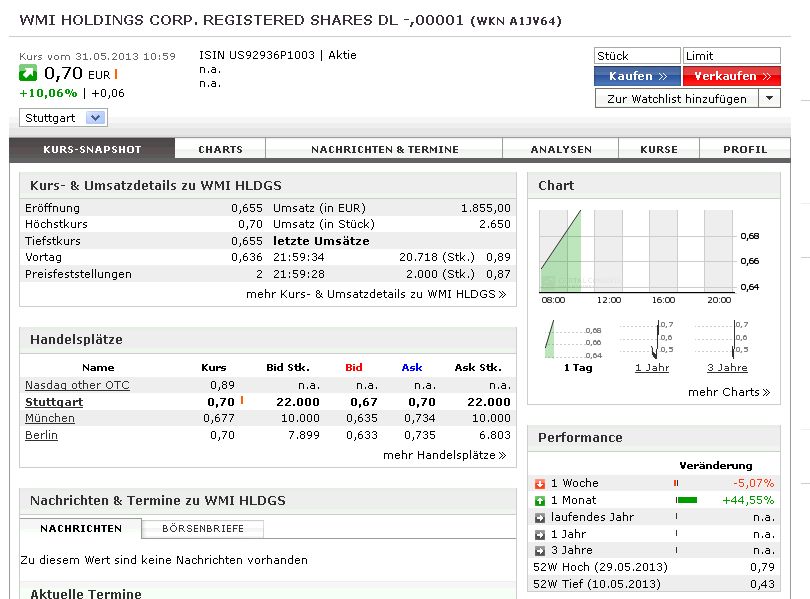Open mehr Kurs- & Umsatzdetails link

pos(376,294)
